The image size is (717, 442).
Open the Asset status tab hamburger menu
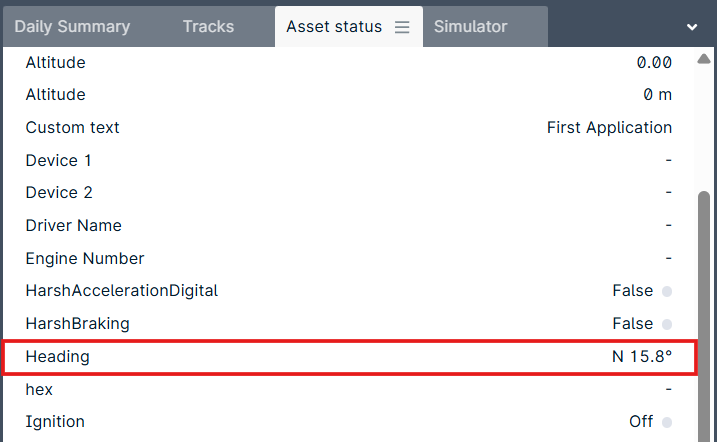[x=402, y=27]
